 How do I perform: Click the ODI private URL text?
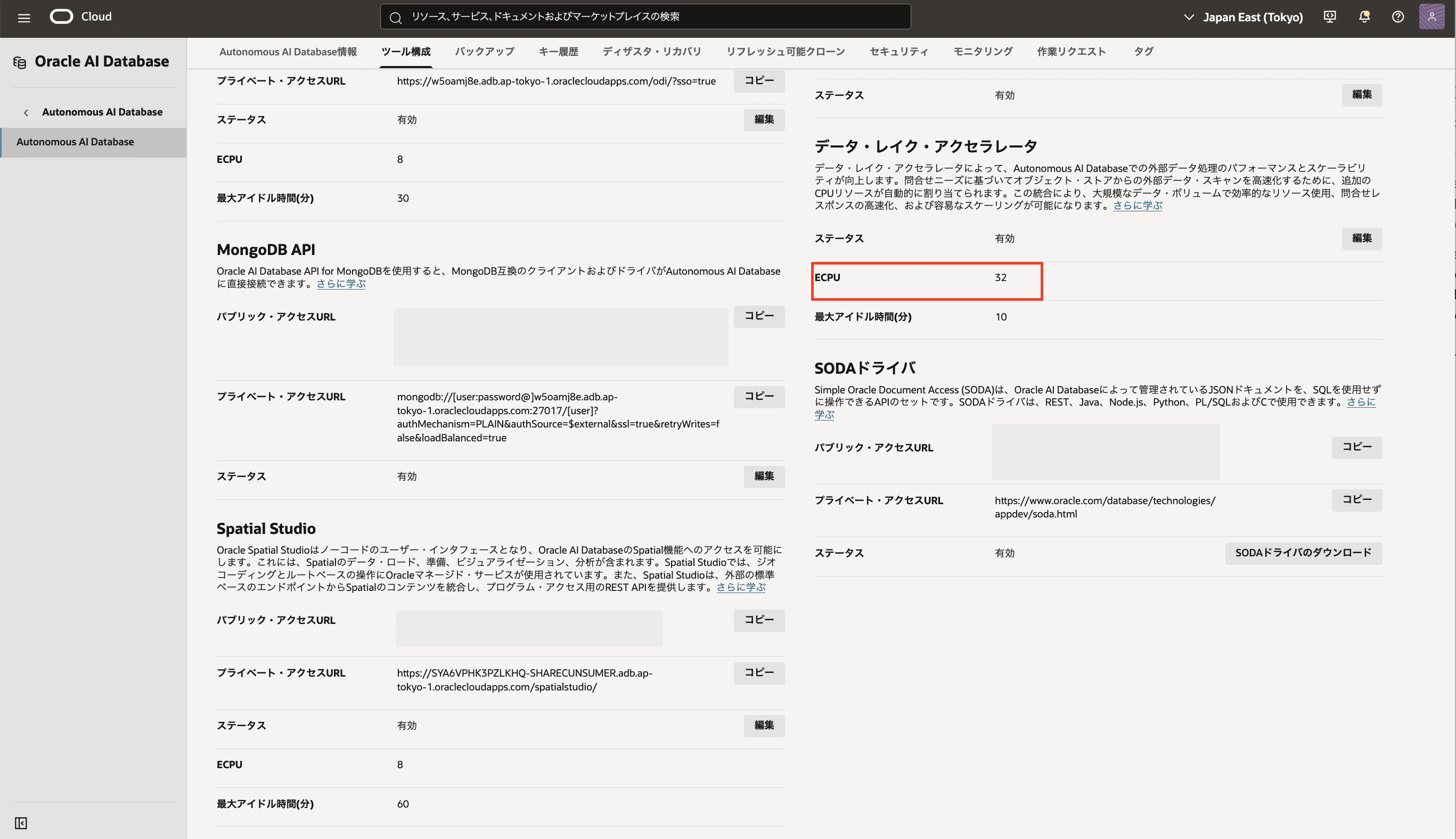[x=556, y=81]
